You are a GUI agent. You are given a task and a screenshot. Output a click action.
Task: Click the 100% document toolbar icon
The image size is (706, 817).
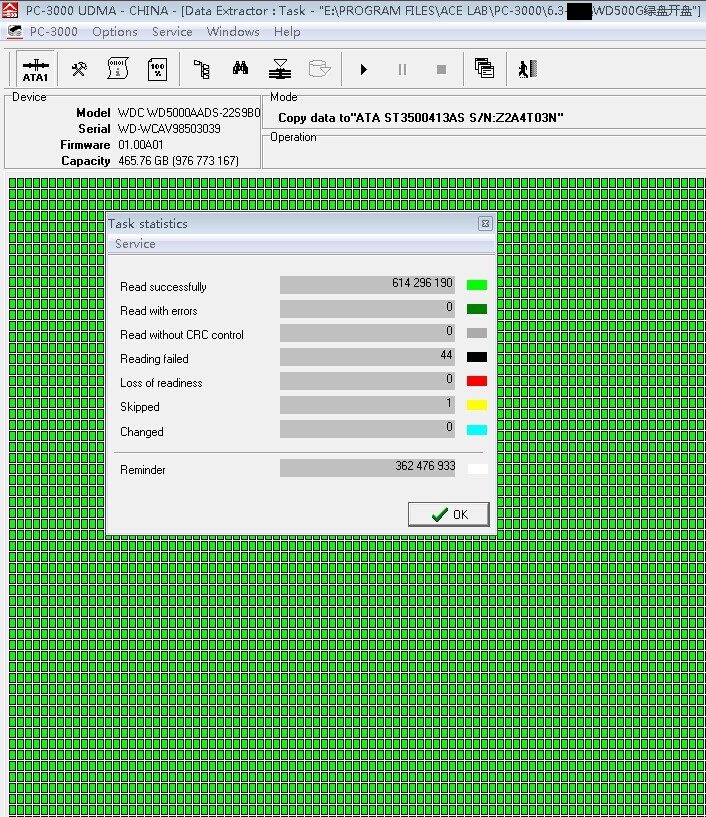click(157, 69)
